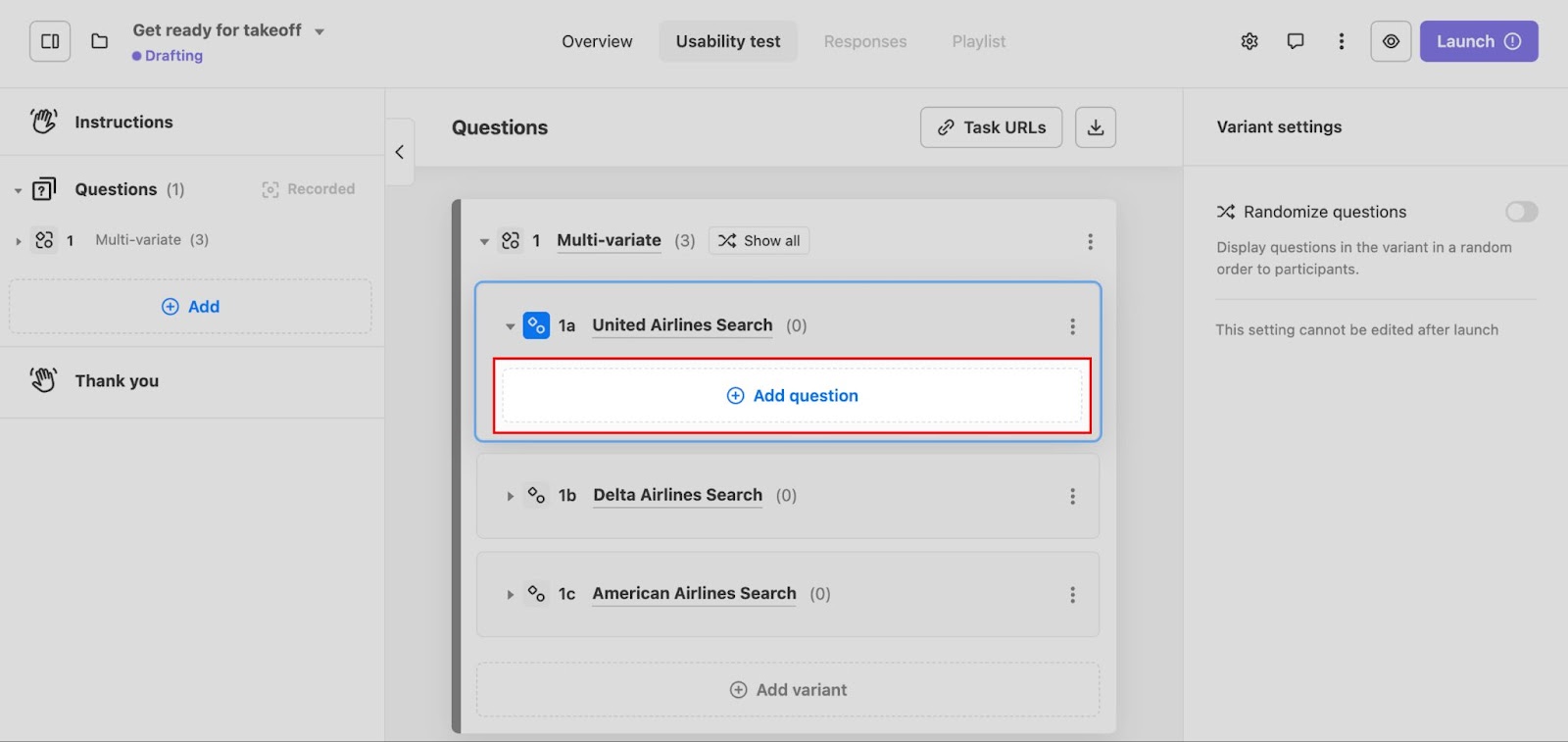Open the comments speech bubble icon
The image size is (1568, 742).
tap(1296, 41)
